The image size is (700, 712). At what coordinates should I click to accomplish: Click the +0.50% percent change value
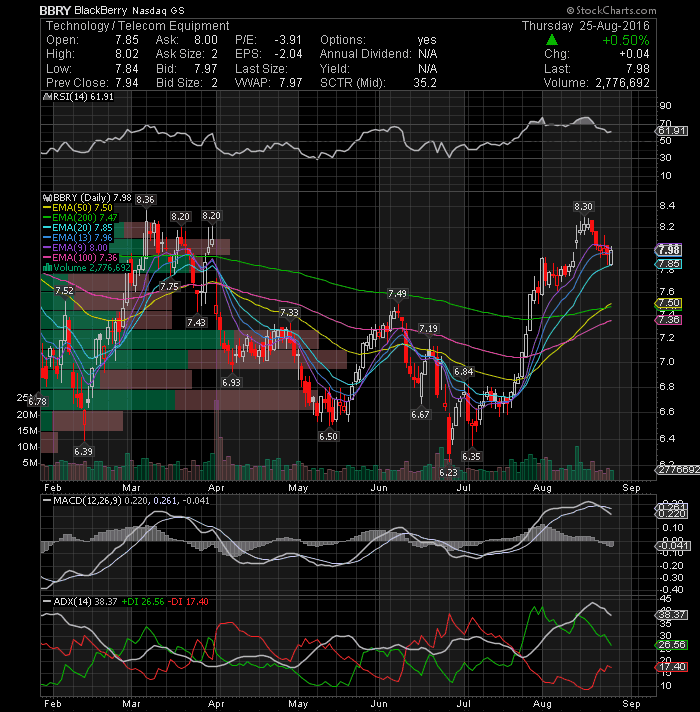click(x=626, y=40)
